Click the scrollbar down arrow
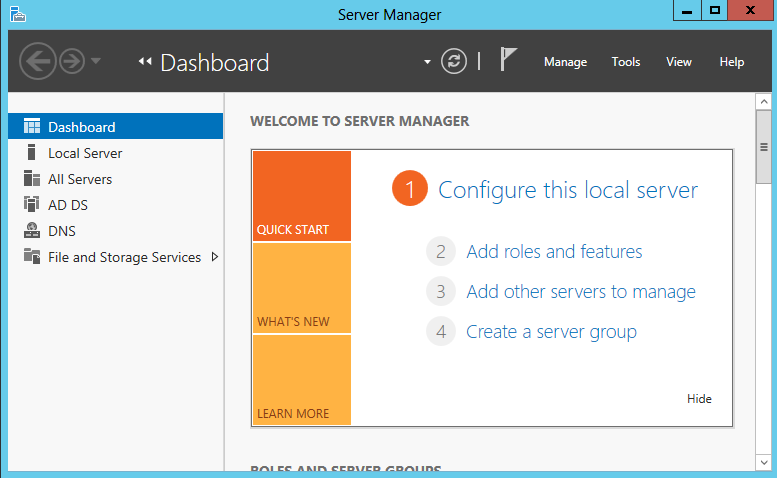Image resolution: width=777 pixels, height=478 pixels. click(764, 463)
